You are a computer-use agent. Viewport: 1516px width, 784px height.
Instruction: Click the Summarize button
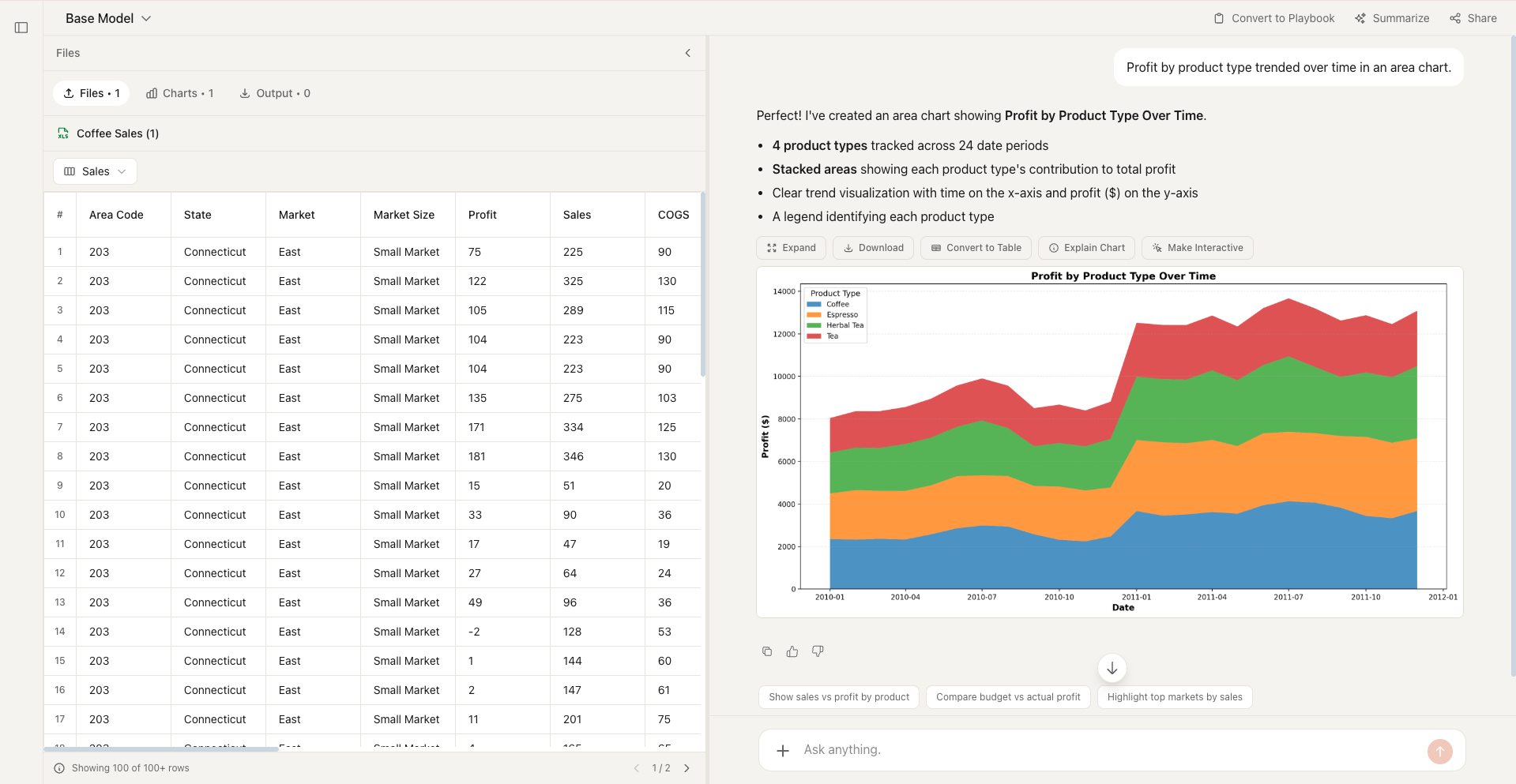(x=1392, y=18)
